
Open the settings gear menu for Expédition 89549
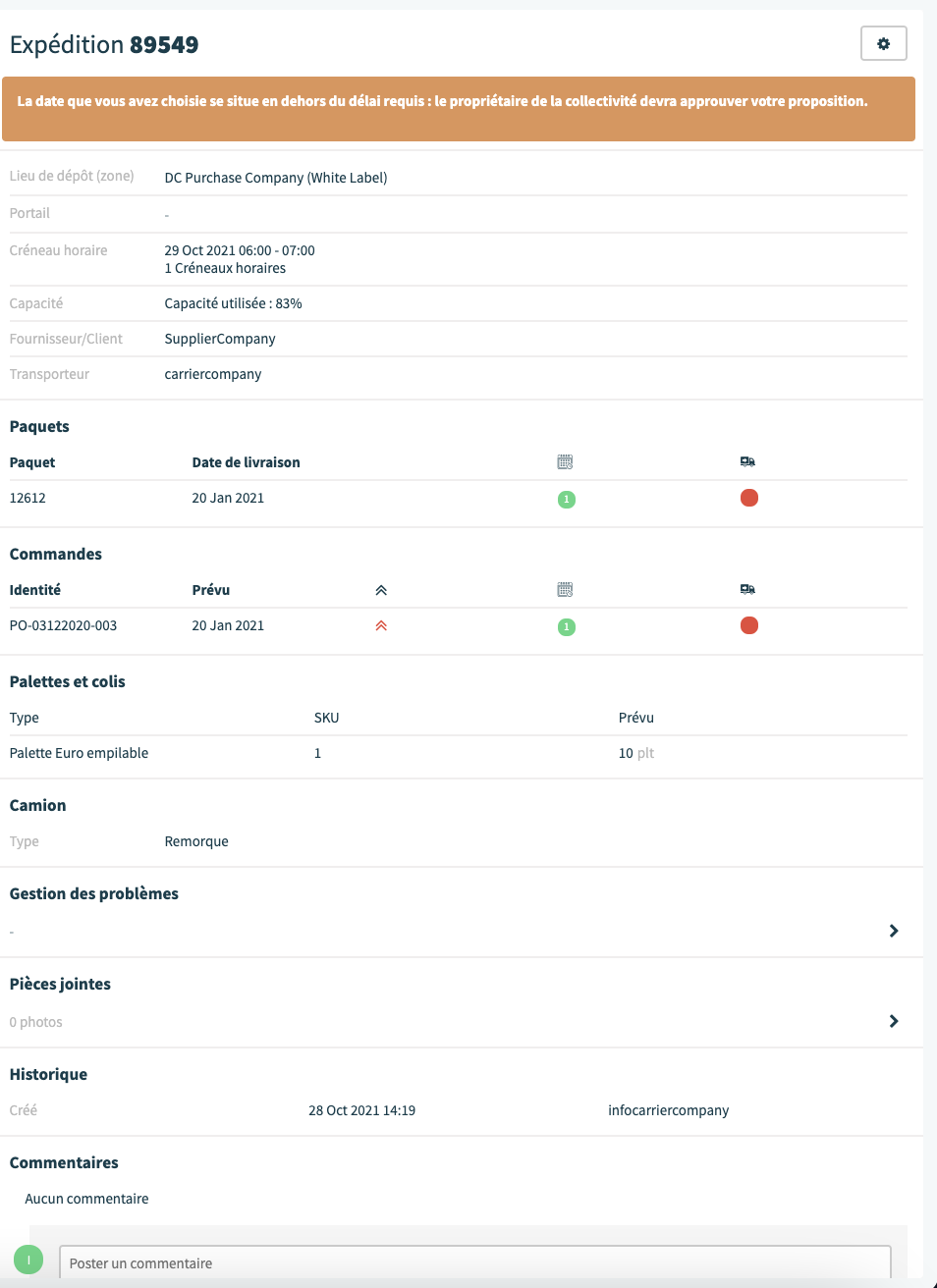pyautogui.click(x=883, y=43)
